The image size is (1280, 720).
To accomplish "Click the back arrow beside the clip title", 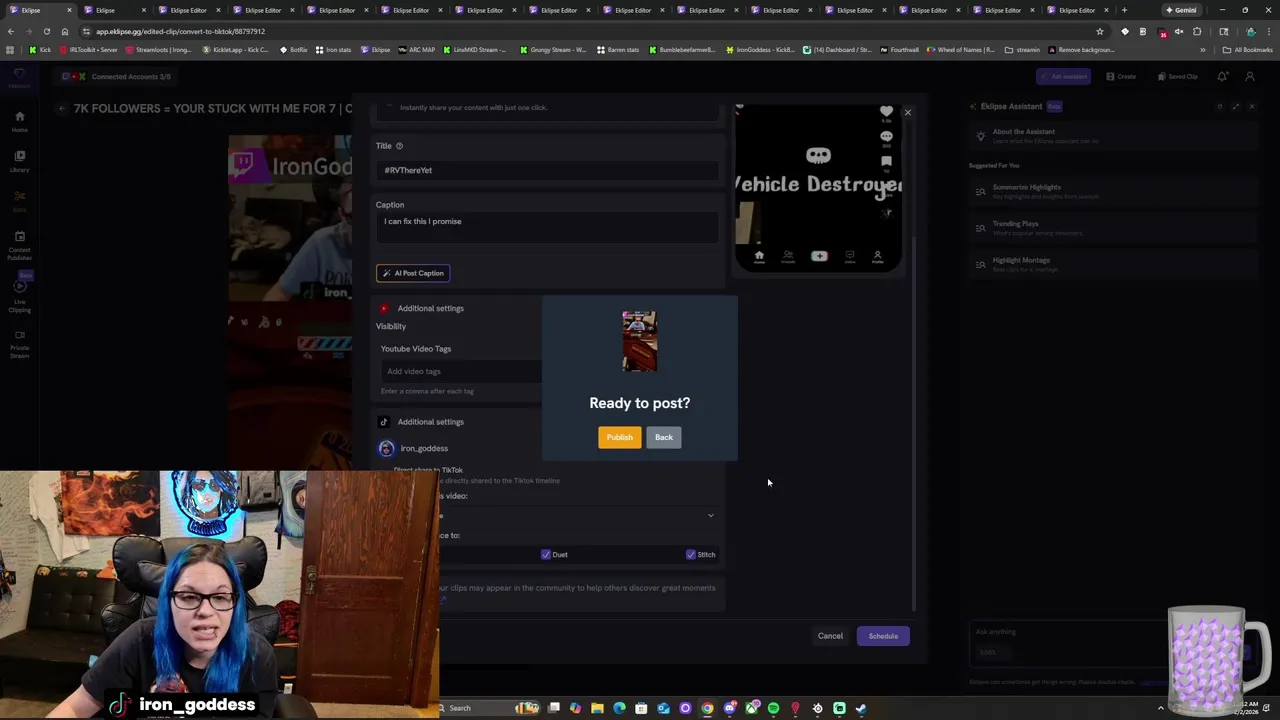I will pos(62,108).
